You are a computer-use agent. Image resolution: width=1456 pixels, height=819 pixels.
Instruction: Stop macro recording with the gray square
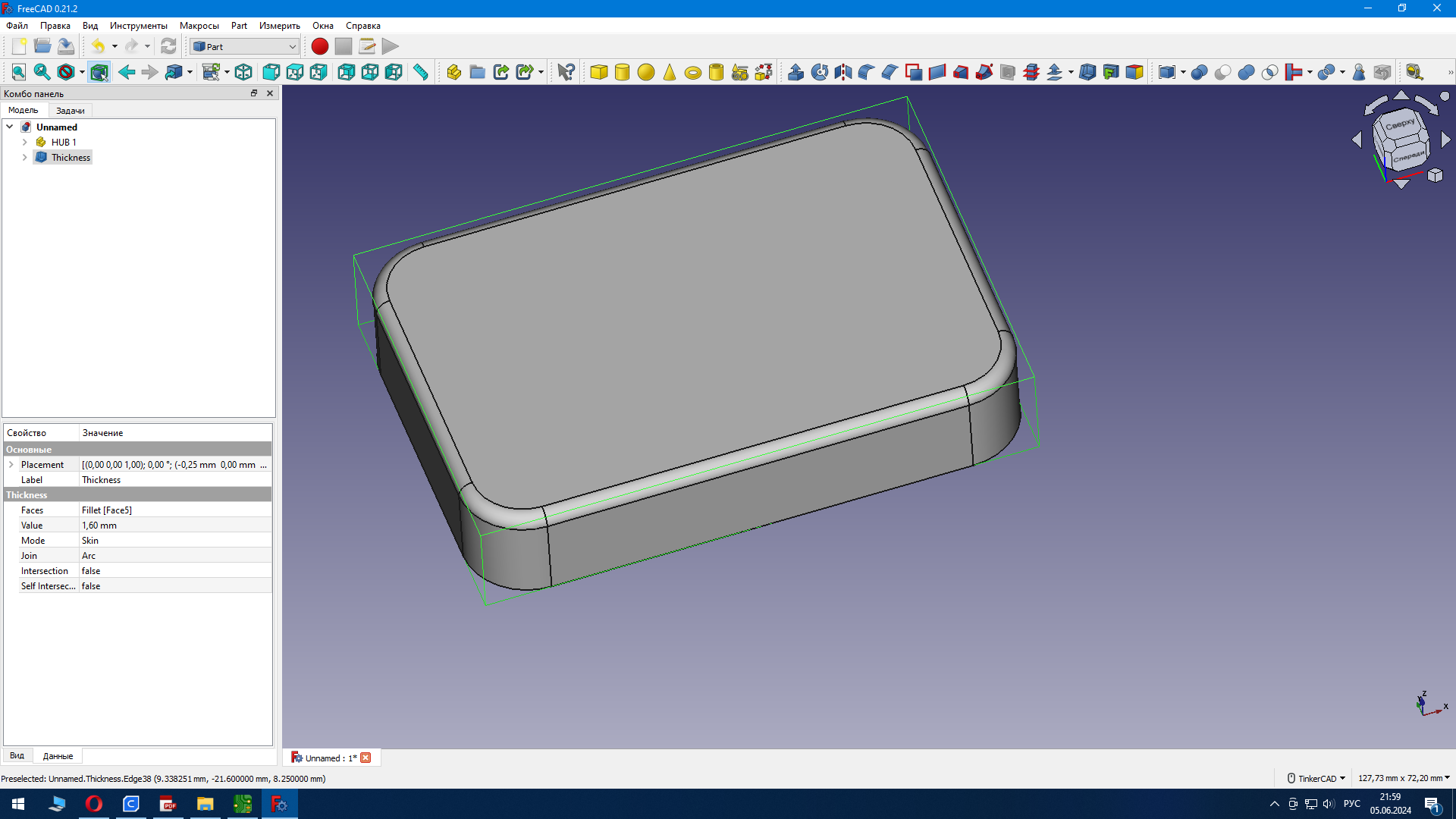point(344,46)
